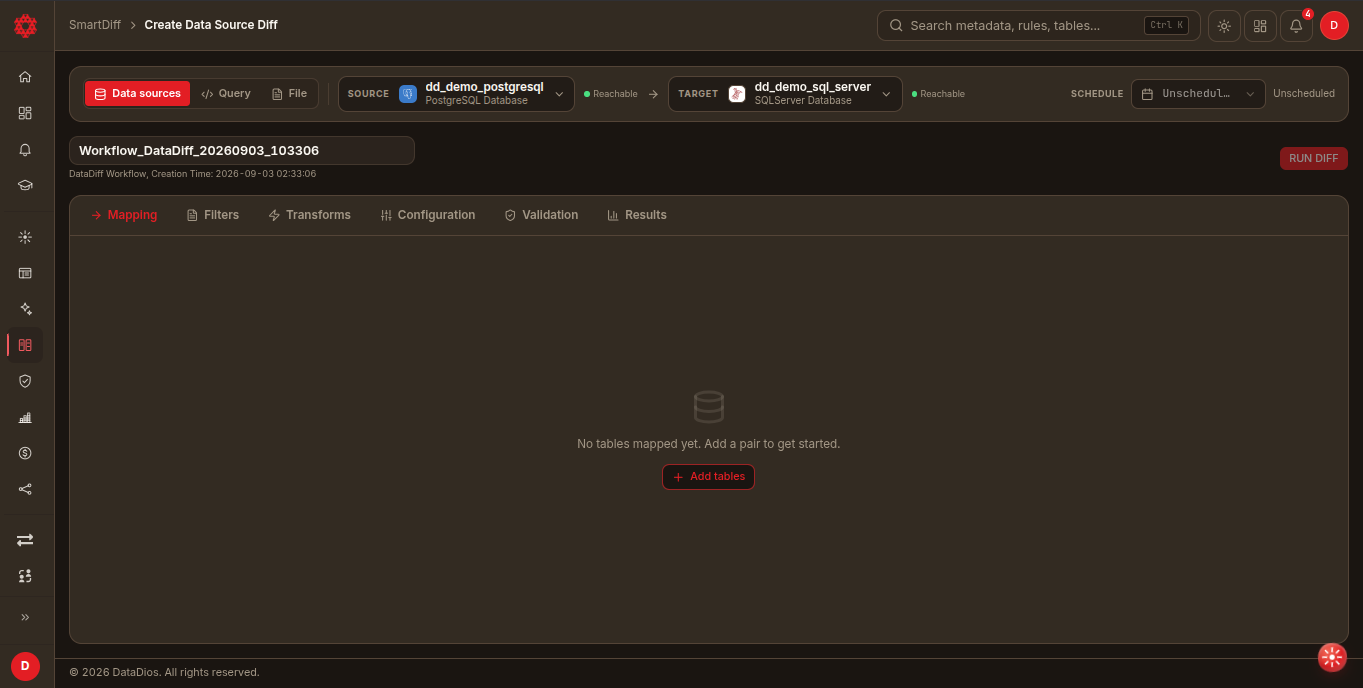Click the RUN DIFF button
This screenshot has height=688, width=1363.
coord(1314,158)
